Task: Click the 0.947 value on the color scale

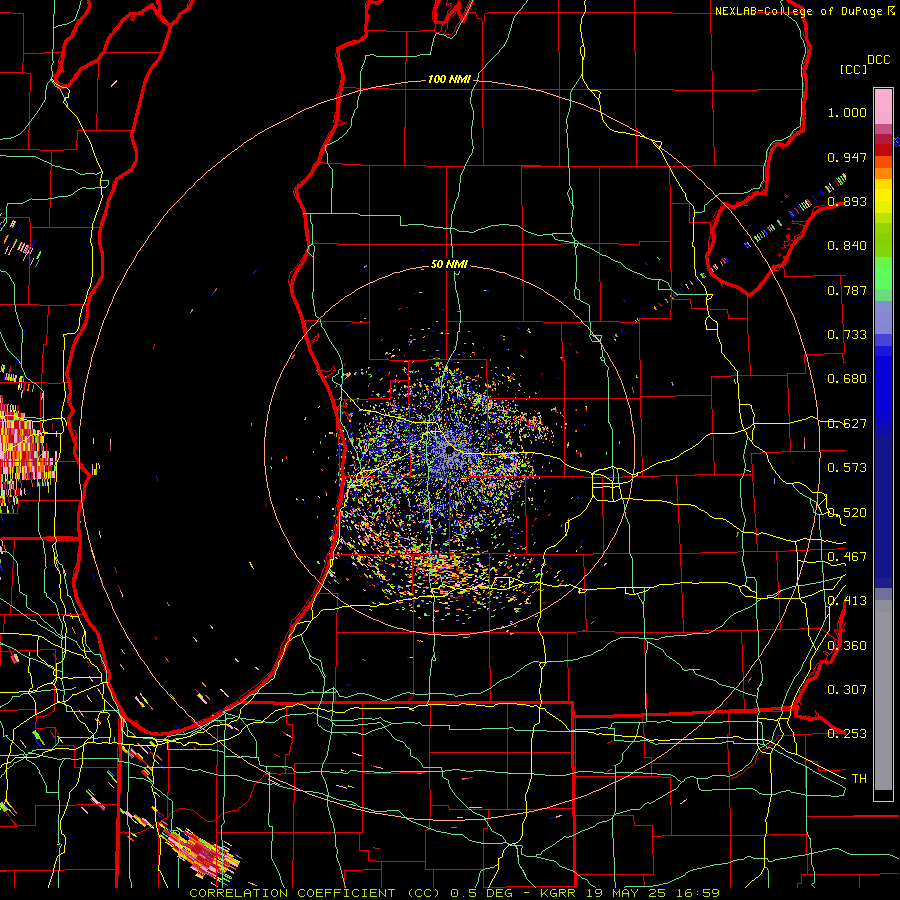Action: 847,157
